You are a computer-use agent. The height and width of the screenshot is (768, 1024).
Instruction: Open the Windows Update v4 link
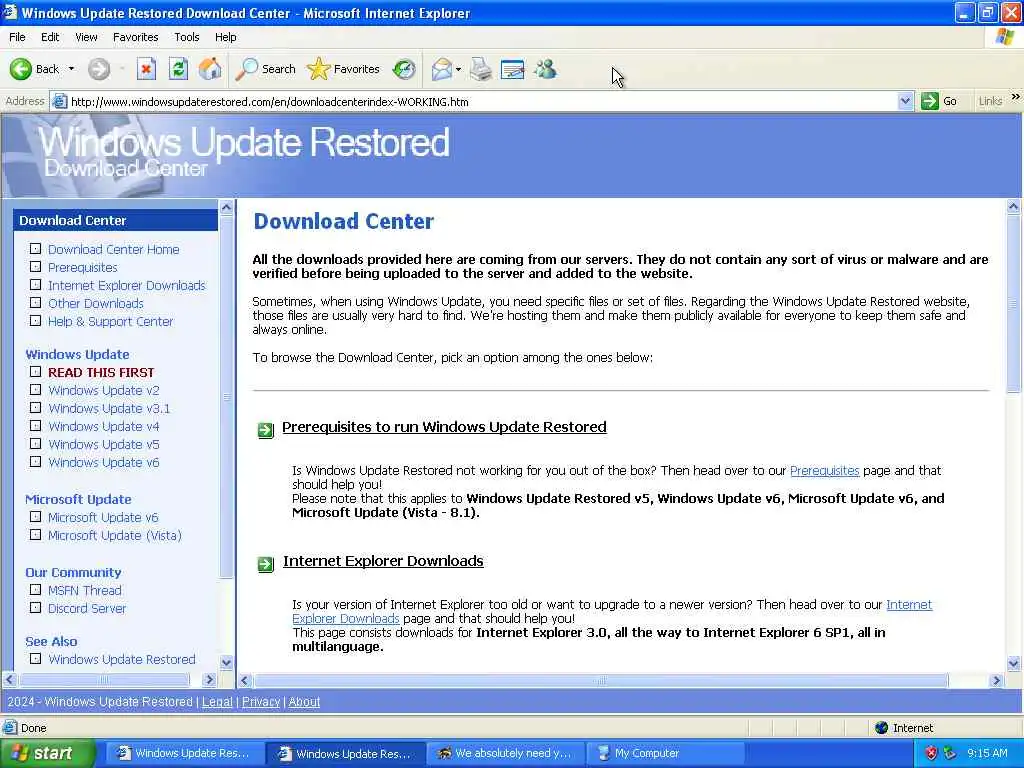click(x=104, y=426)
